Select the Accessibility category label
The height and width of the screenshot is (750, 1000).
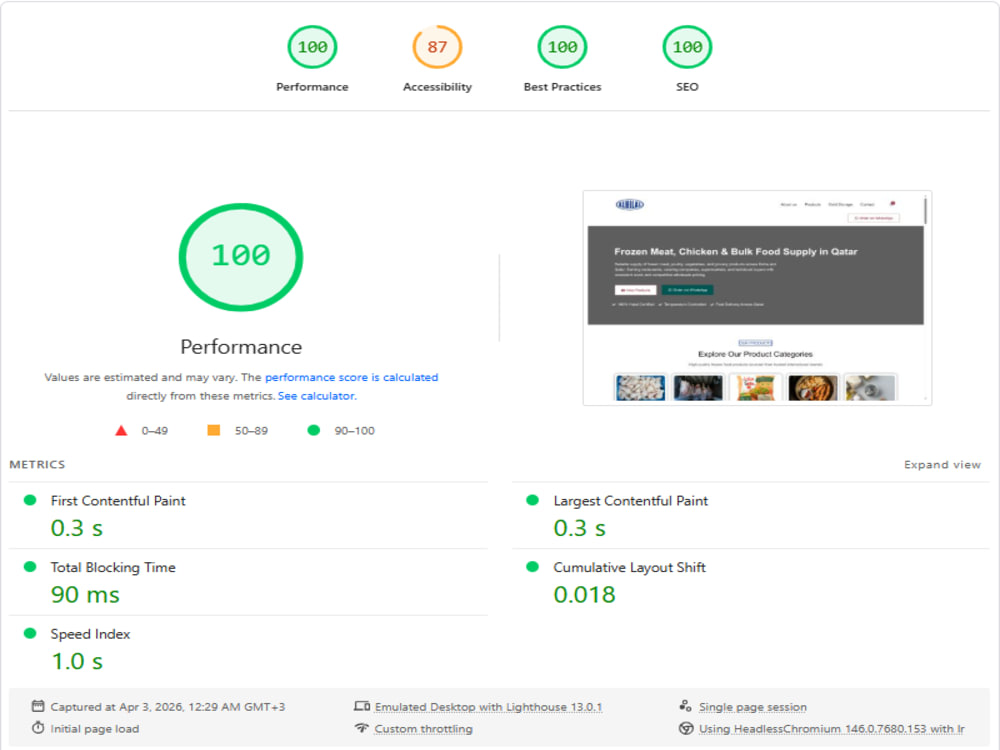click(437, 87)
